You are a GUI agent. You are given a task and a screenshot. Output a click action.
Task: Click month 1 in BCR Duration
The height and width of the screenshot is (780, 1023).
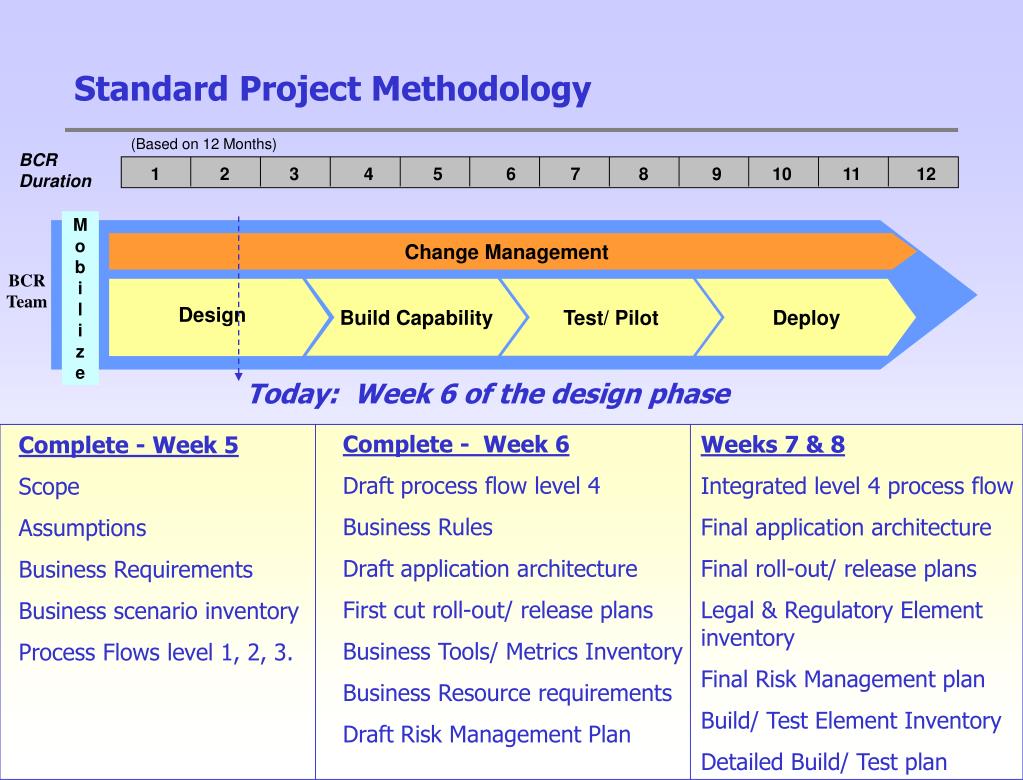(x=156, y=173)
